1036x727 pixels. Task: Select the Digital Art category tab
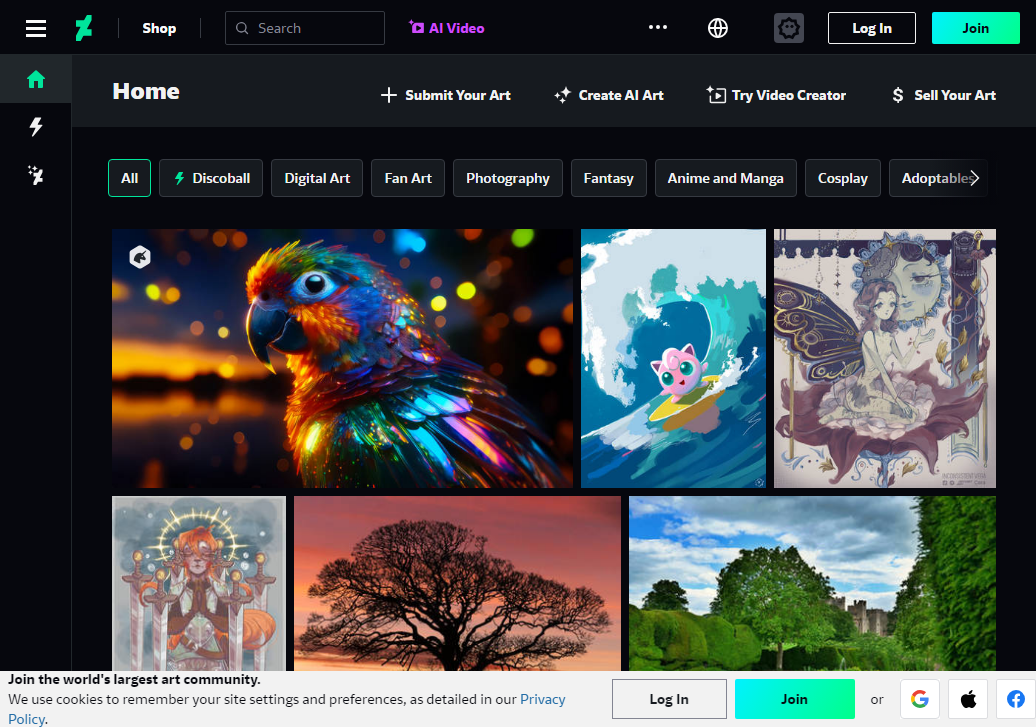coord(317,178)
